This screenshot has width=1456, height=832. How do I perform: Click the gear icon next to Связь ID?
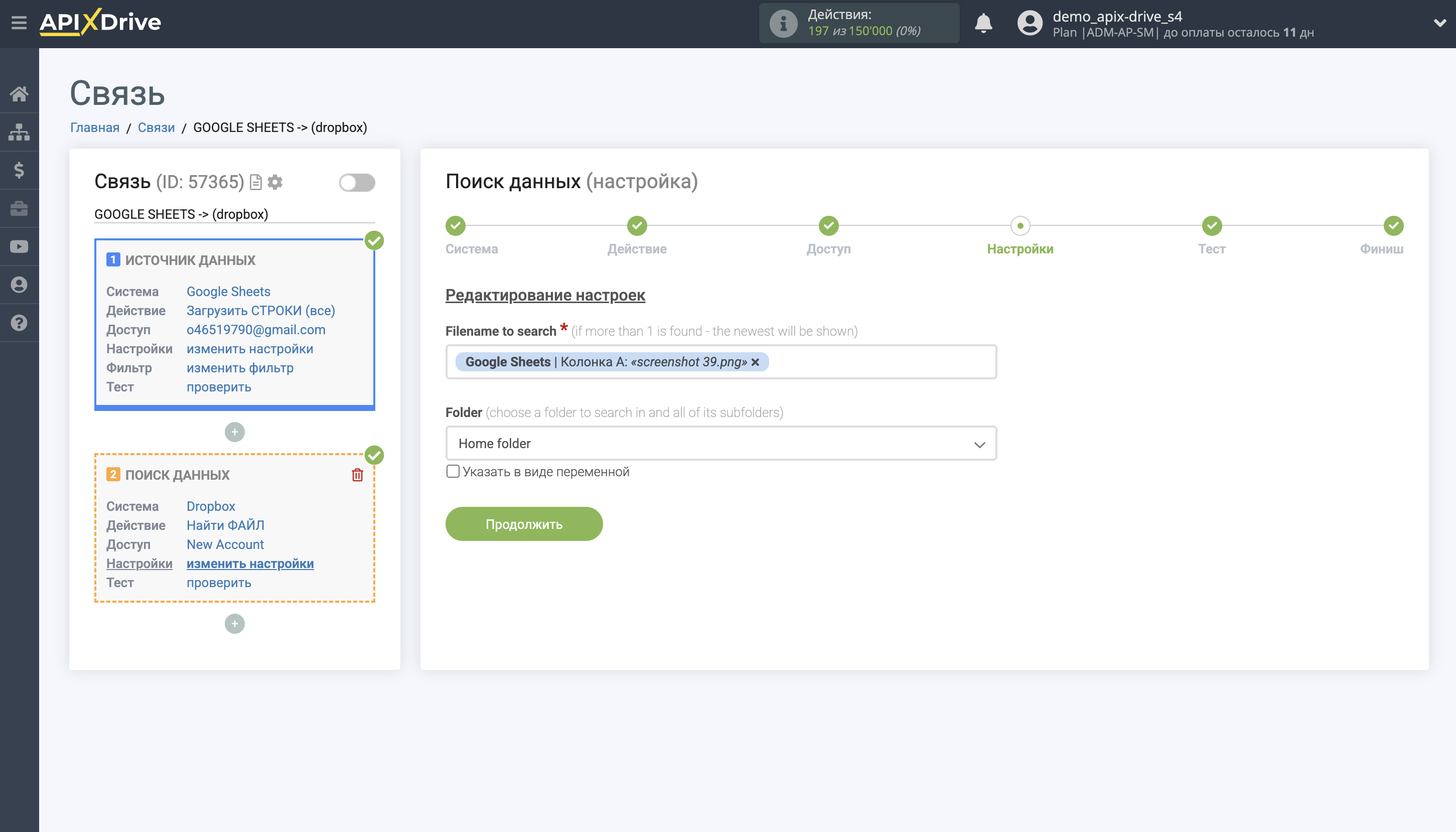275,182
